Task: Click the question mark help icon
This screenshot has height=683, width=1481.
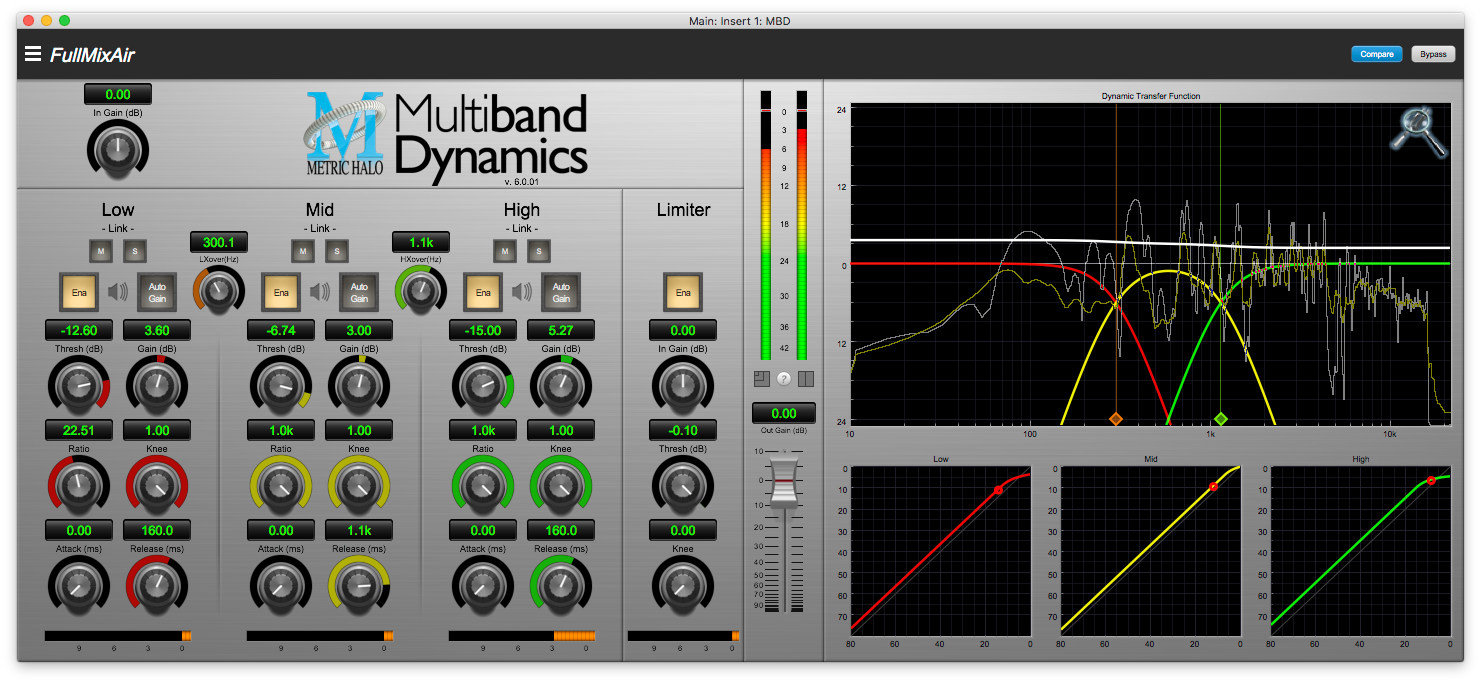Action: pos(784,379)
